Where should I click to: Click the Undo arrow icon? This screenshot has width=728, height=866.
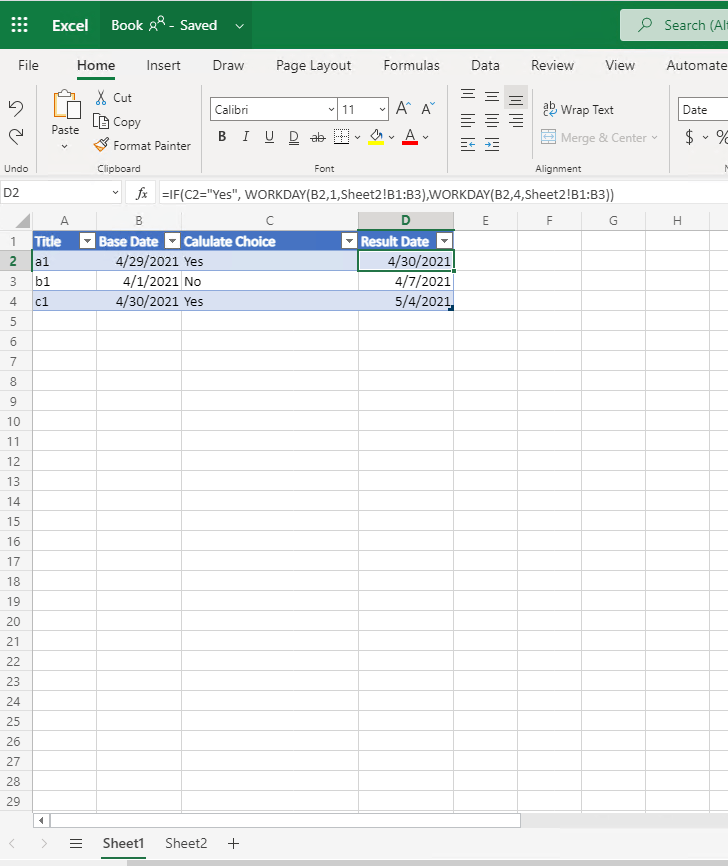(16, 108)
